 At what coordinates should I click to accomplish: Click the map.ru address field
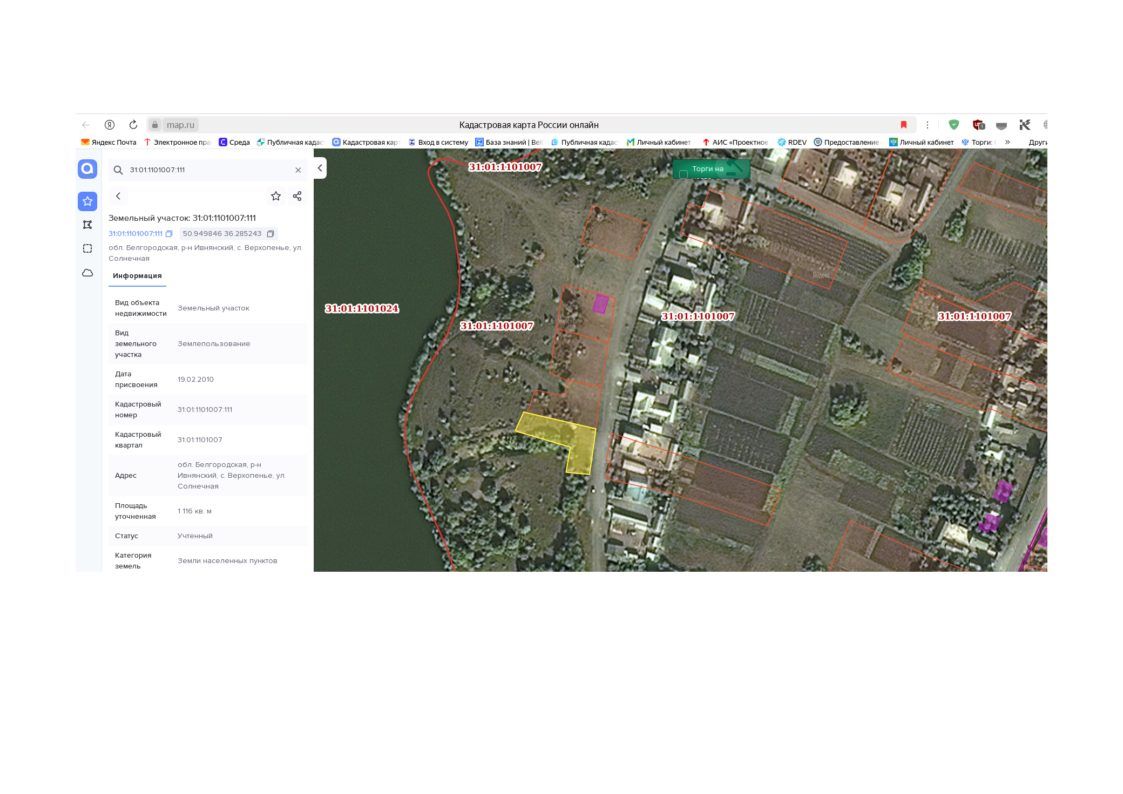(x=180, y=125)
